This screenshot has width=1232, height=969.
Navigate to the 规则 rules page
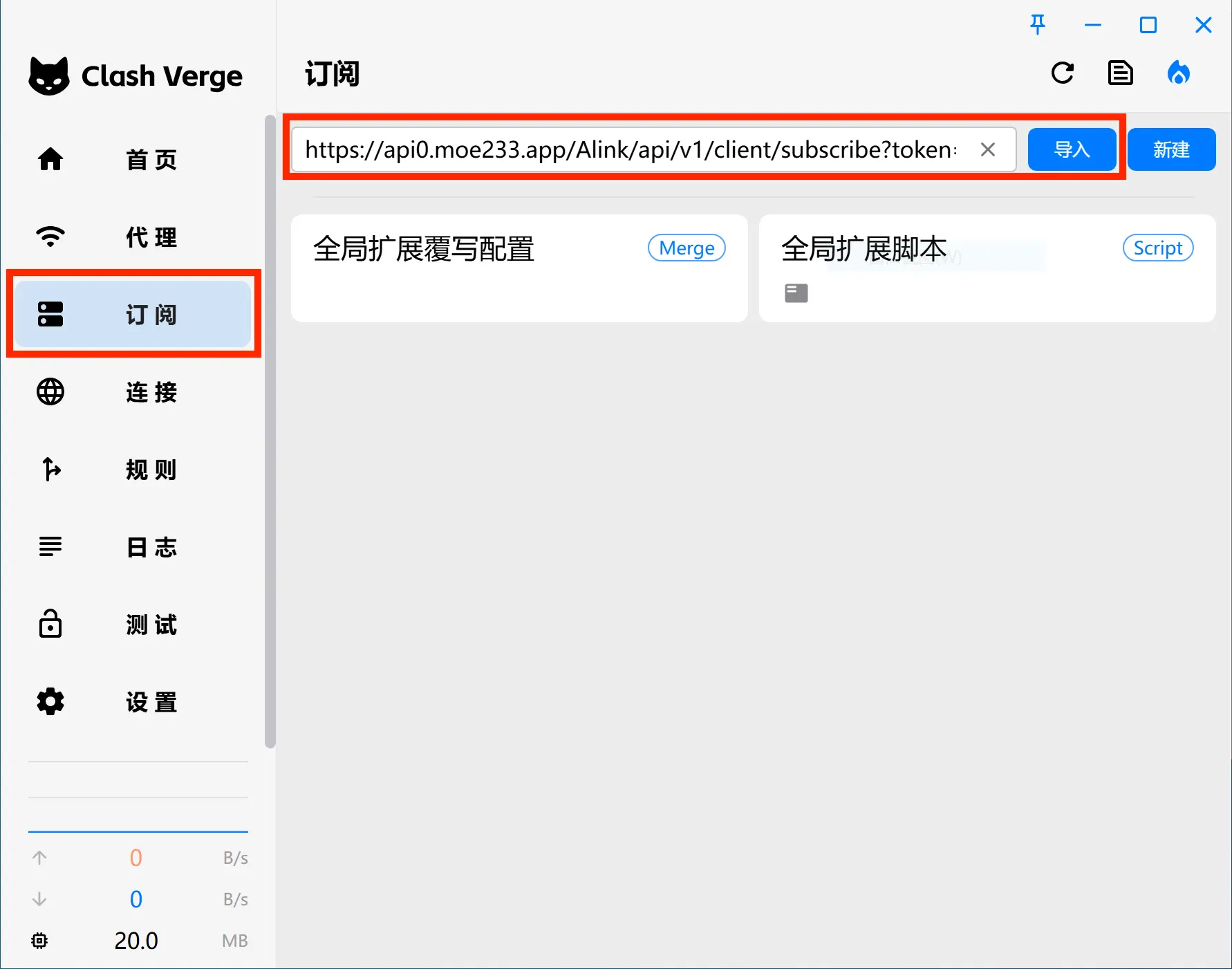(x=133, y=470)
